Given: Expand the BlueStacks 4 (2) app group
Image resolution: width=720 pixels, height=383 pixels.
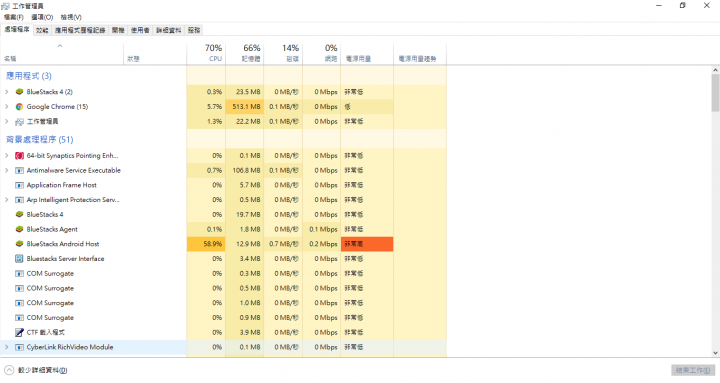Looking at the screenshot, I should (6, 92).
